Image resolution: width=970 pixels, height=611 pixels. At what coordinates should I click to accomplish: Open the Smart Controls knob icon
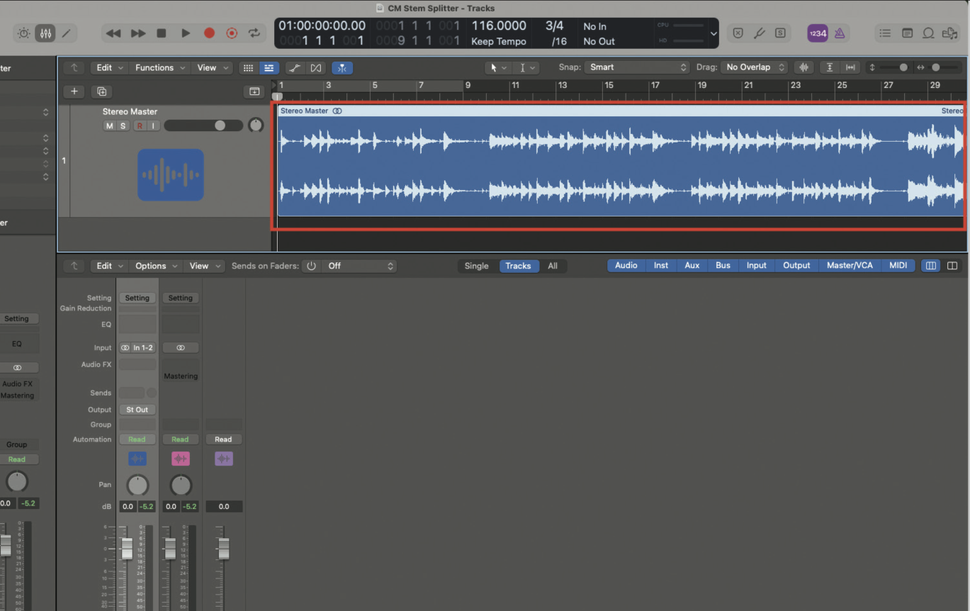[x=23, y=33]
